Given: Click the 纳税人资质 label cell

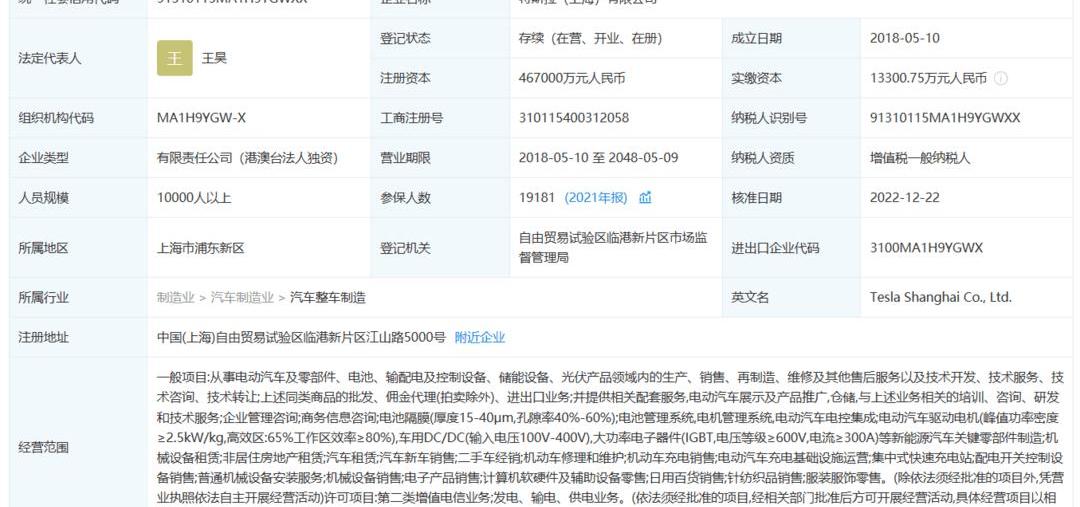Looking at the screenshot, I should coord(791,158).
